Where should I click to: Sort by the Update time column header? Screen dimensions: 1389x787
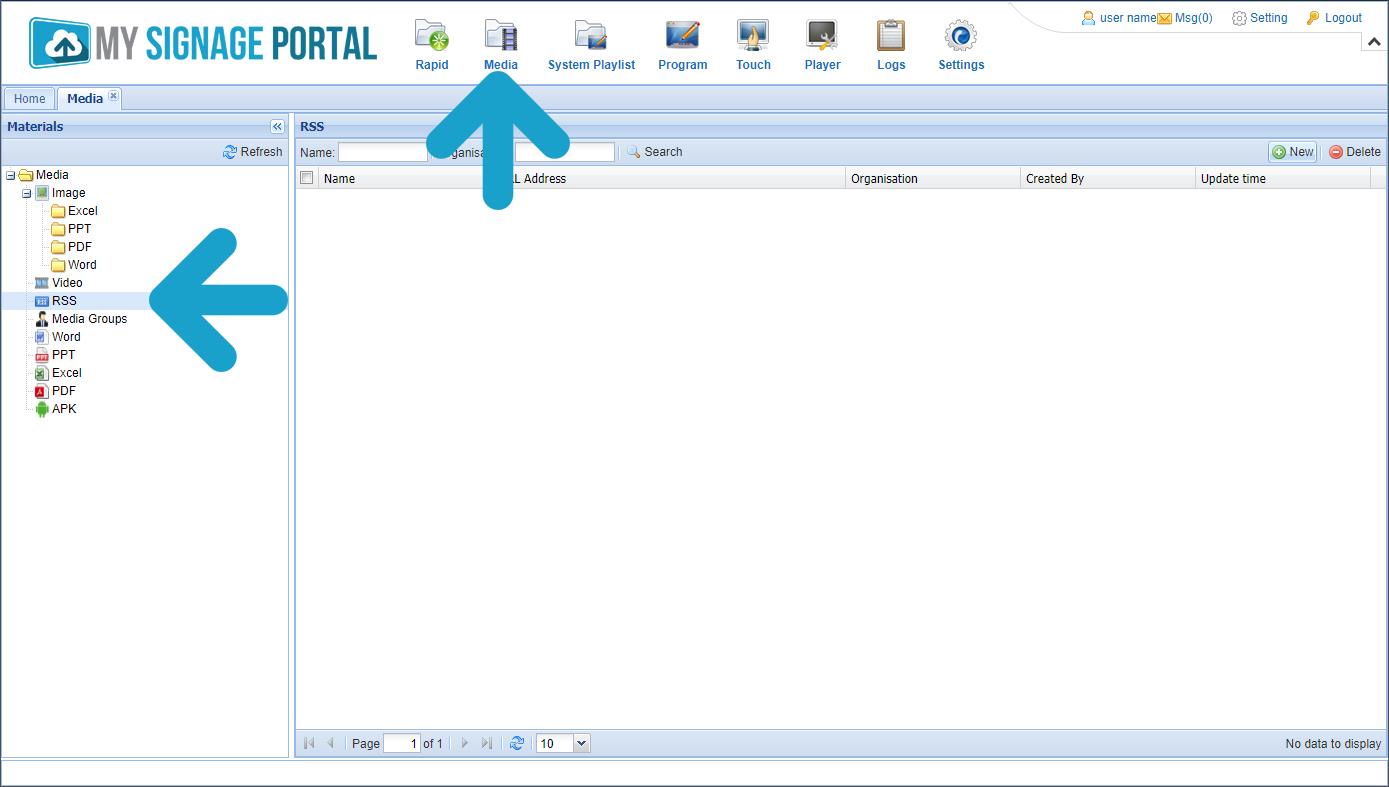click(x=1283, y=179)
